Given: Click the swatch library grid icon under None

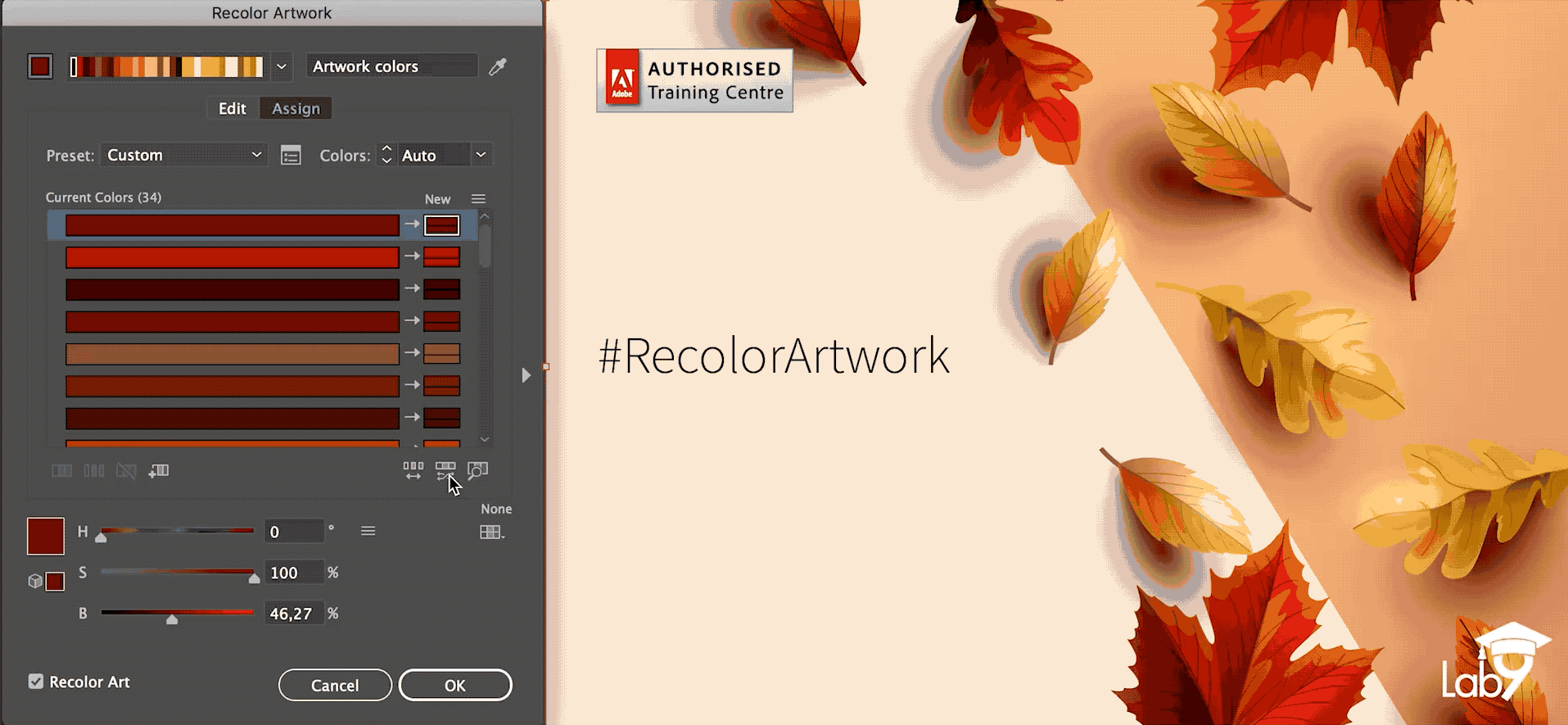Looking at the screenshot, I should [492, 532].
